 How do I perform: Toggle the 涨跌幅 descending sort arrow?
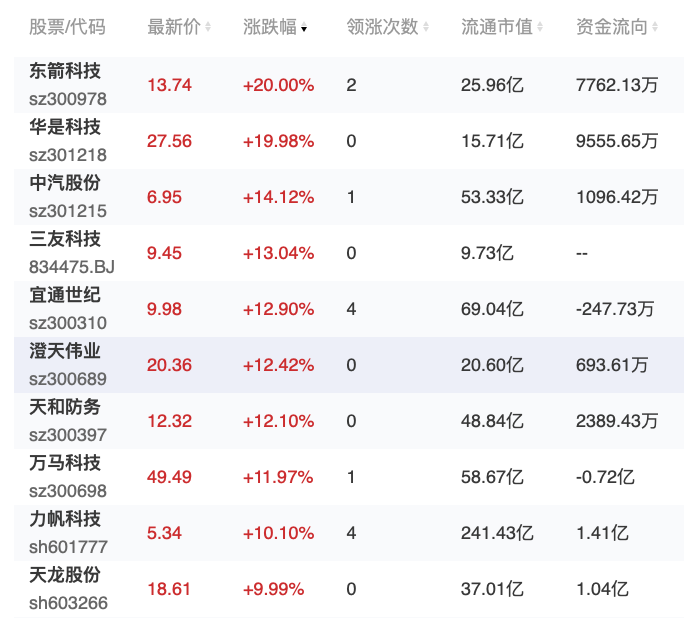304,29
